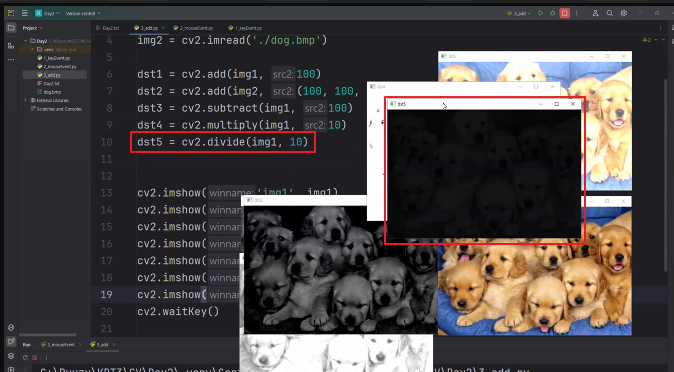Open IDE settings gear icon
Image resolution: width=674 pixels, height=372 pixels.
(x=624, y=13)
